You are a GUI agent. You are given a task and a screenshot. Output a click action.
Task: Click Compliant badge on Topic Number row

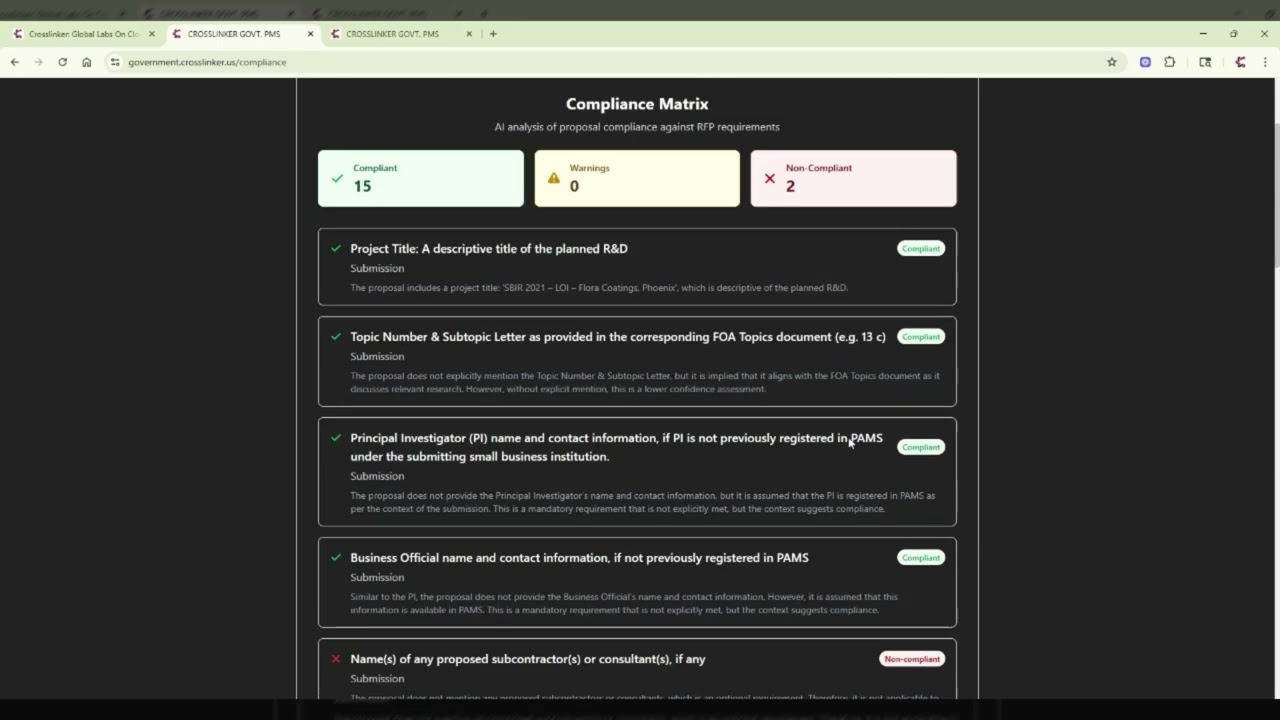920,337
